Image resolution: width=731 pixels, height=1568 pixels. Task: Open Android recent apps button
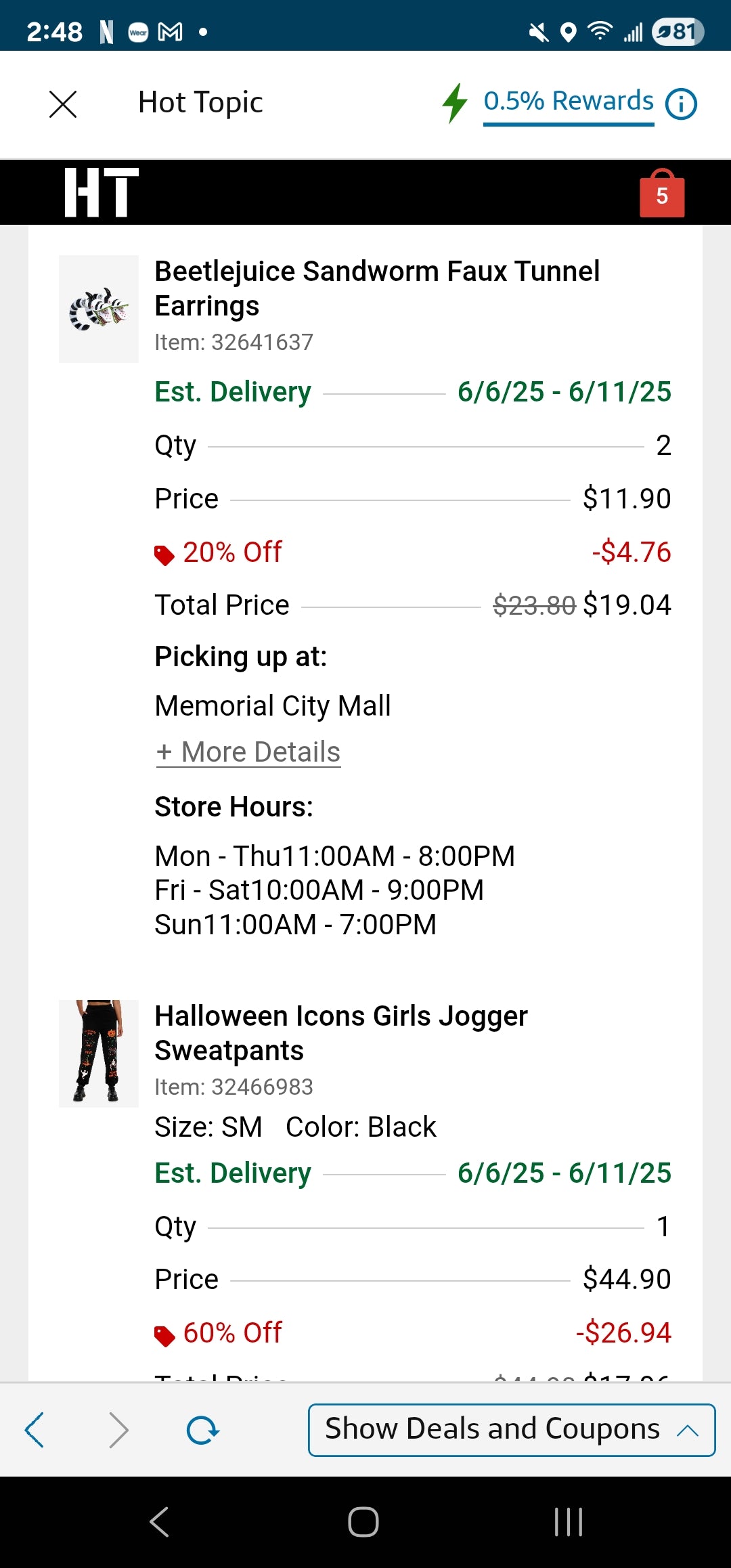[568, 1522]
